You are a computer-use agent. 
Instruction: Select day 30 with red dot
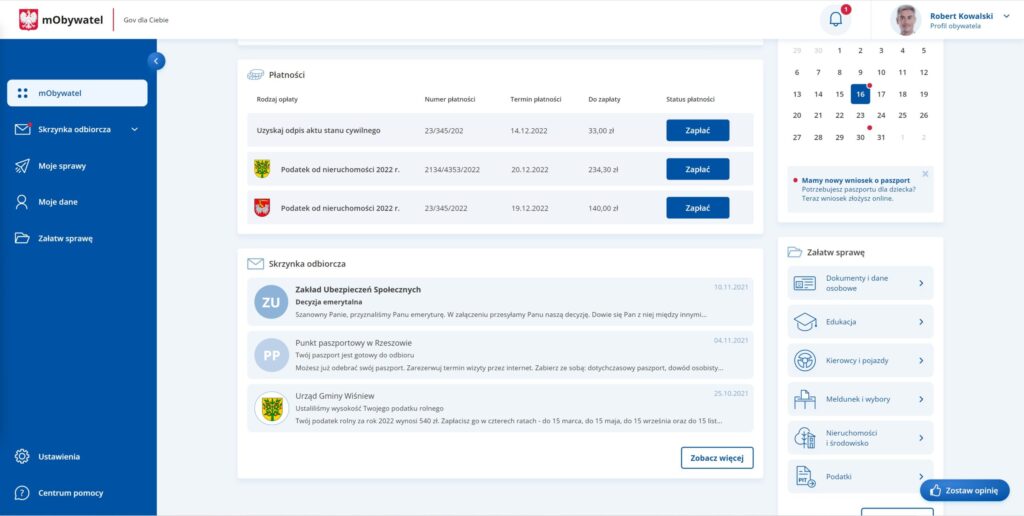[x=860, y=137]
